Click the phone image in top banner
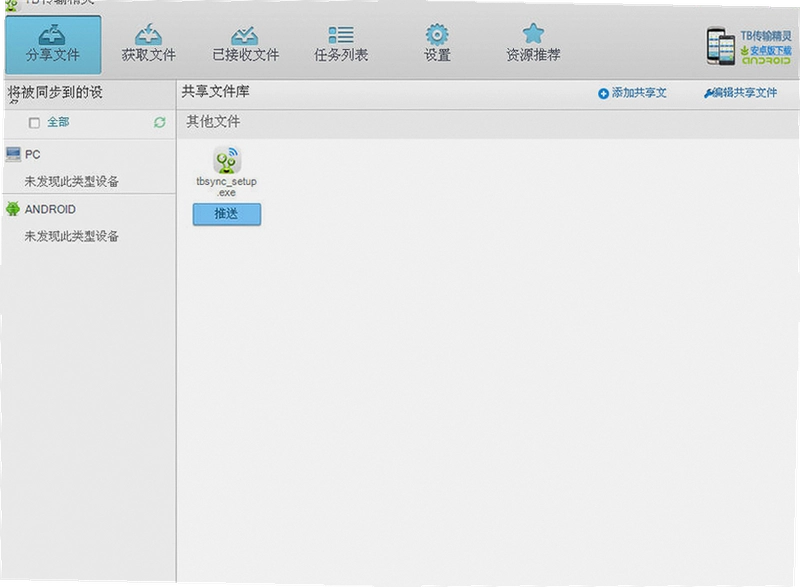The width and height of the screenshot is (800, 587). [x=721, y=46]
